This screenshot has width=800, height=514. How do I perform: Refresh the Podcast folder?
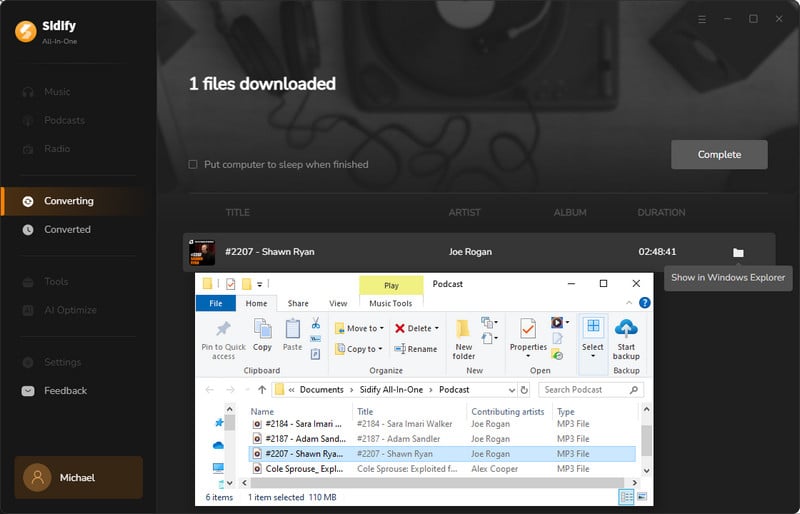point(524,390)
